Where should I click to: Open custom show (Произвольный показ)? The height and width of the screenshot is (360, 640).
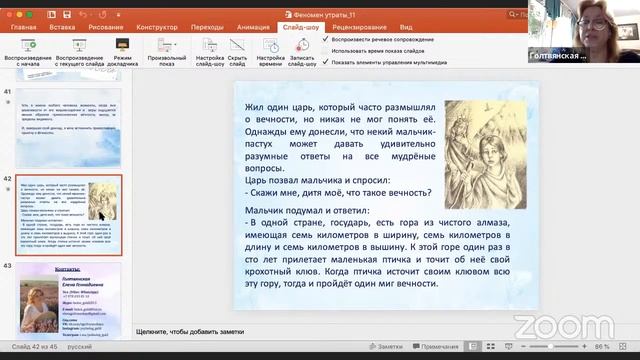pyautogui.click(x=167, y=52)
